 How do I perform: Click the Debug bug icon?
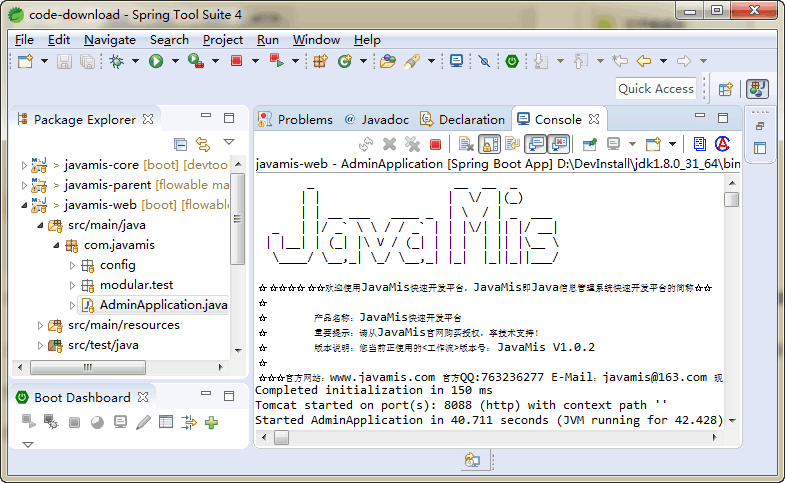point(117,61)
